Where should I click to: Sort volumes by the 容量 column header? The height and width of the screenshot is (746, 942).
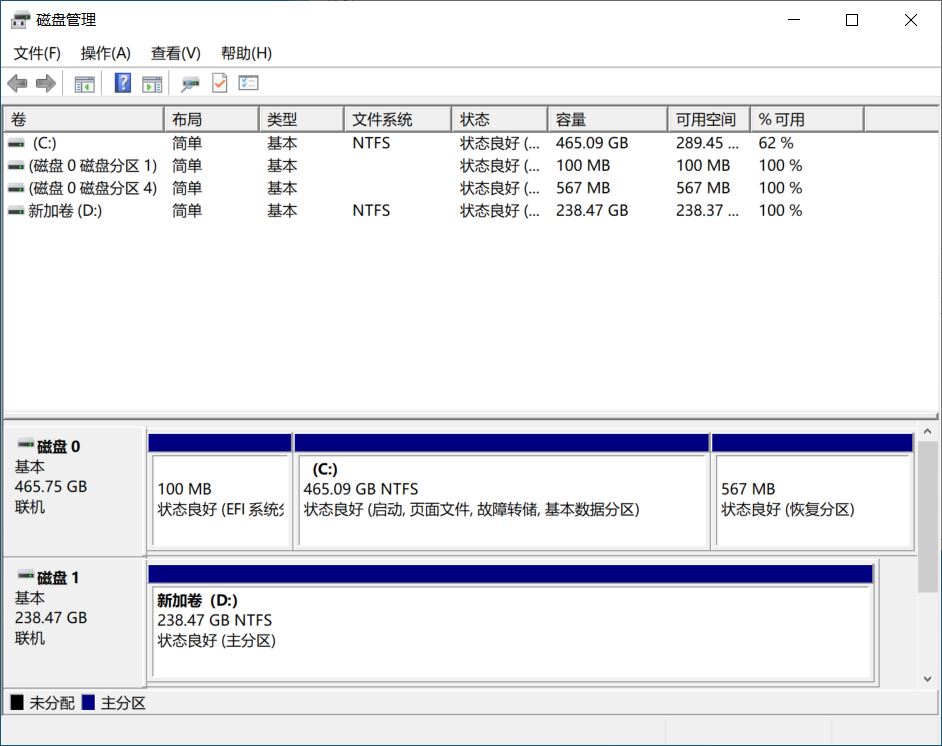606,119
